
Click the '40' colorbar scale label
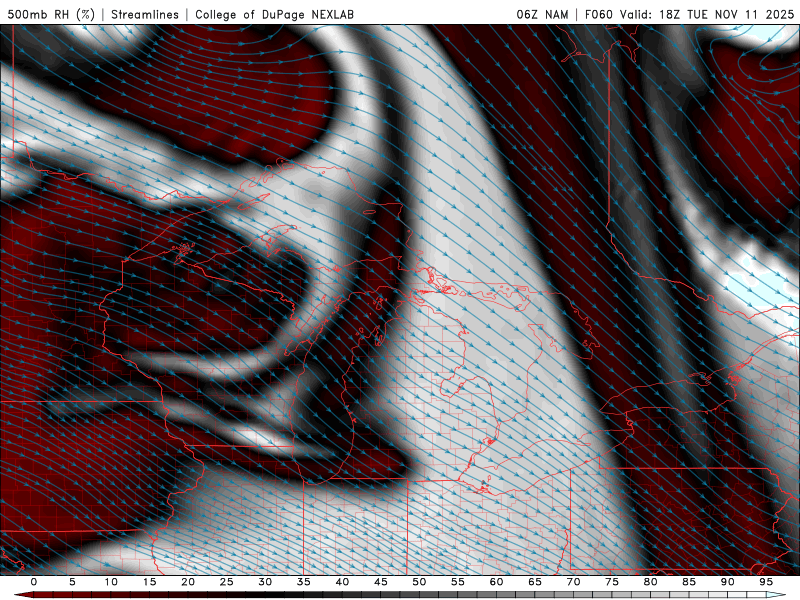pyautogui.click(x=342, y=582)
